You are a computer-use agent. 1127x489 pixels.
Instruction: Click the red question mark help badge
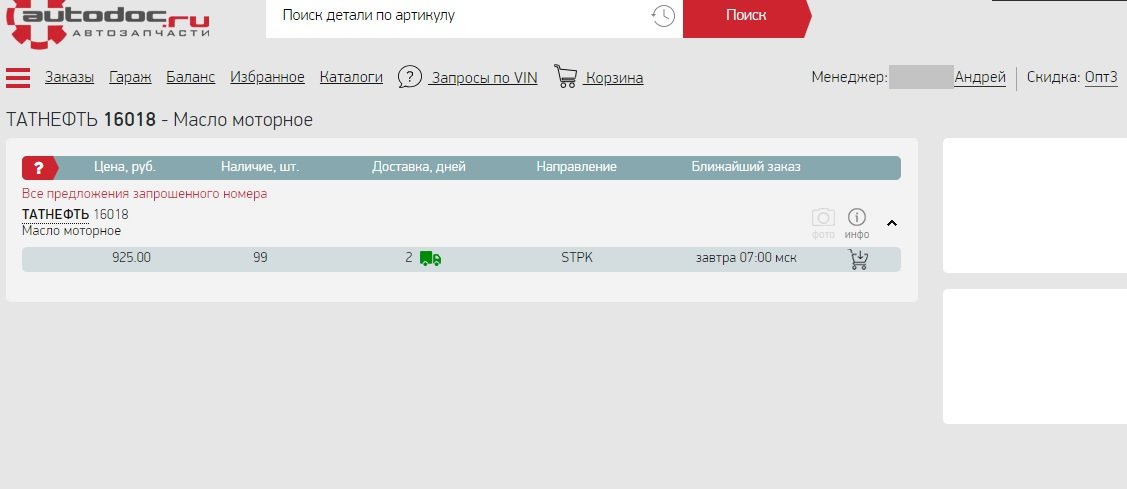tap(39, 168)
